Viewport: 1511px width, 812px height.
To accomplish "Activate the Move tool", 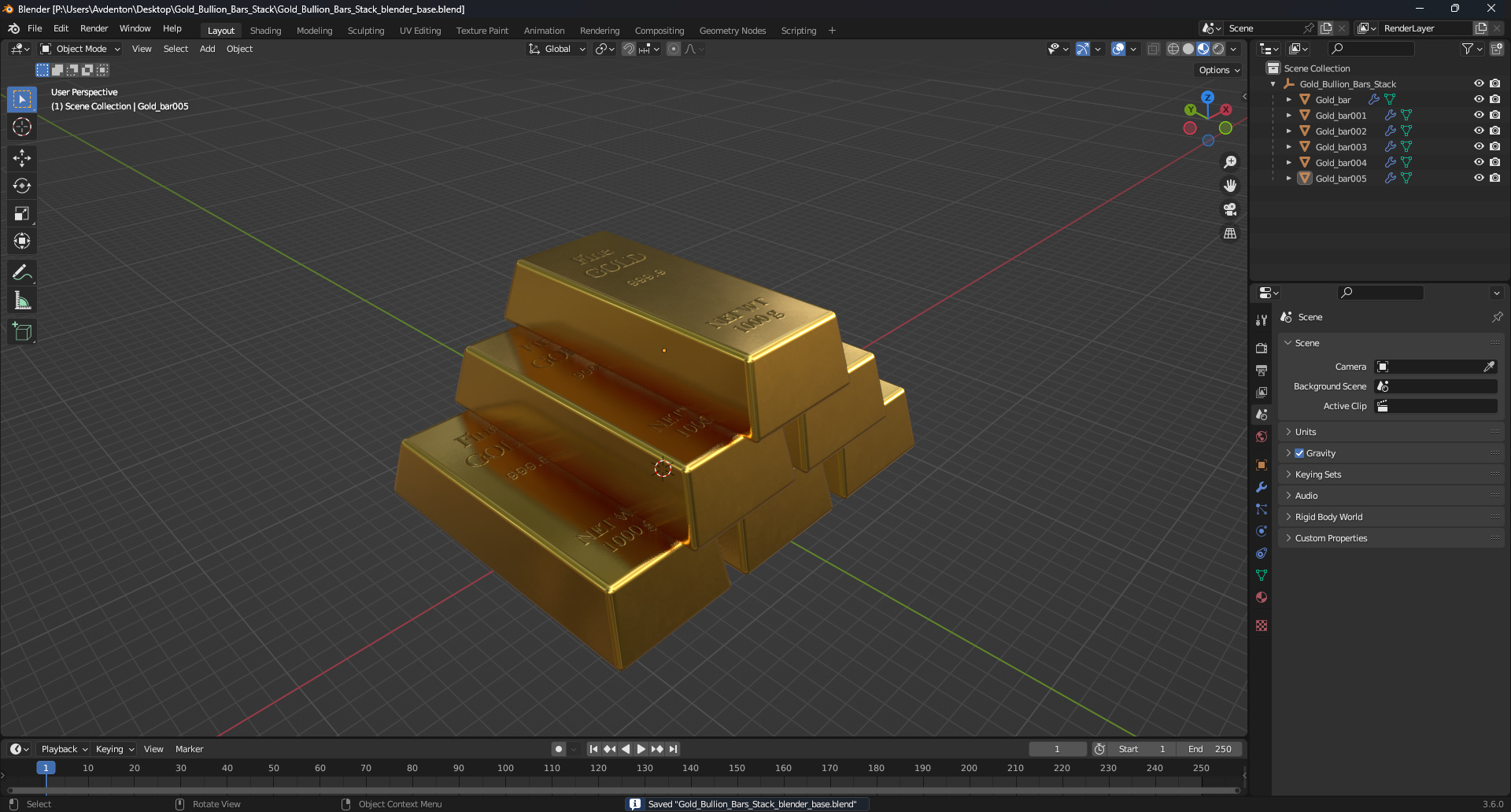I will coord(22,158).
